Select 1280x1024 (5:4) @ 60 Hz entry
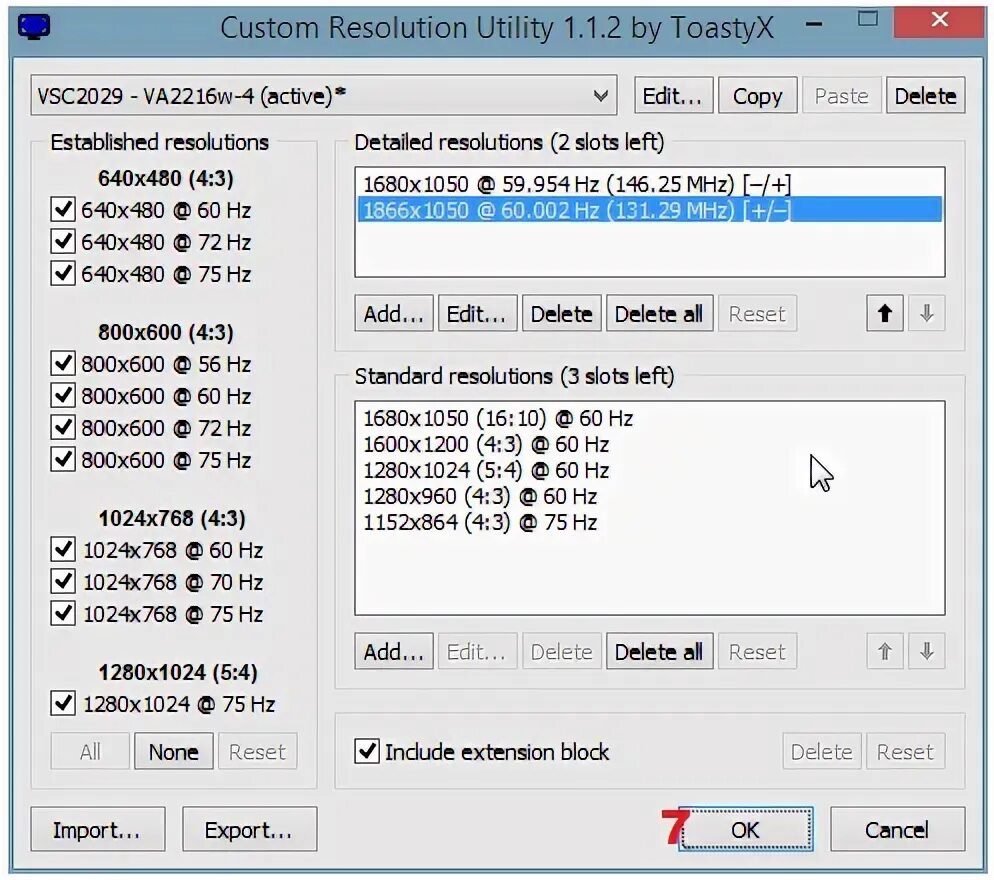Screen dimensions: 994x880 [650, 470]
